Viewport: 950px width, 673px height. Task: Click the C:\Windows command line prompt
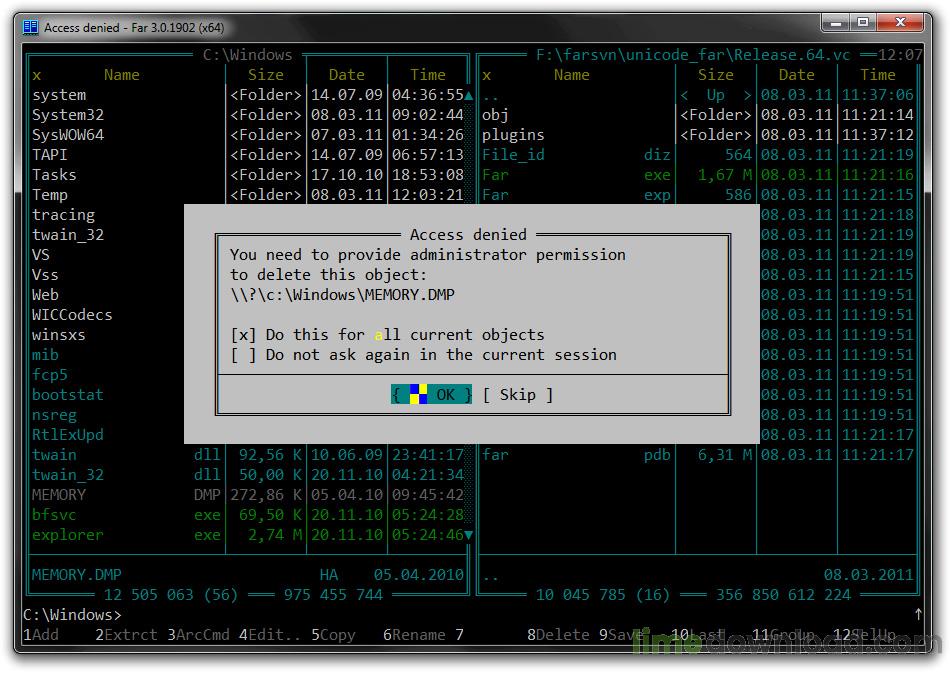(x=72, y=614)
